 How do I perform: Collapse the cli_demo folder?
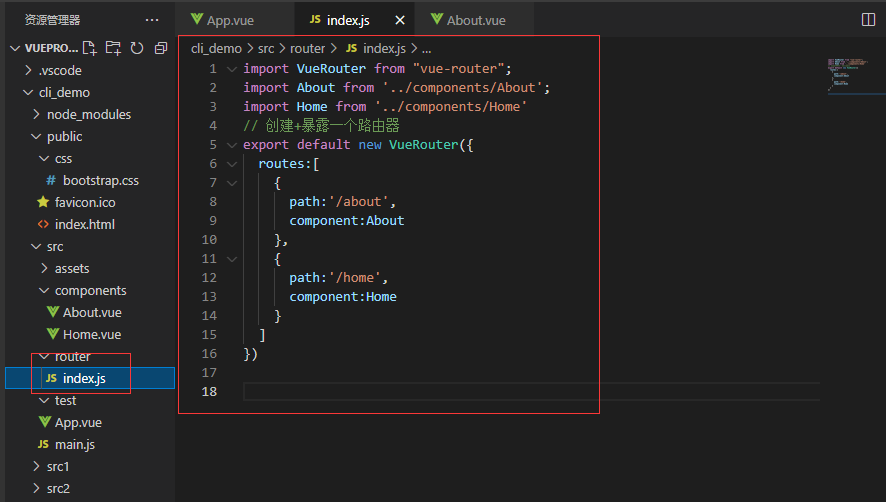(28, 93)
